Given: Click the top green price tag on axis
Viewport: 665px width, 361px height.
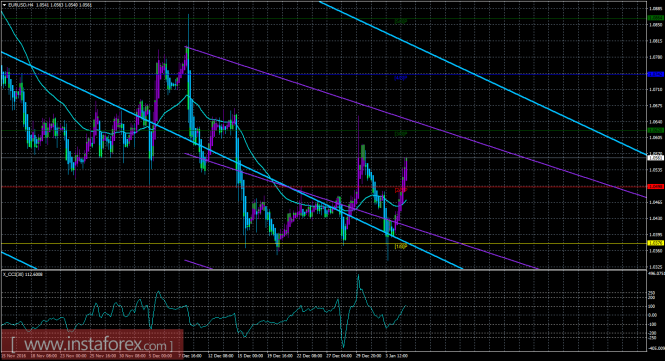Looking at the screenshot, I should click(x=656, y=18).
